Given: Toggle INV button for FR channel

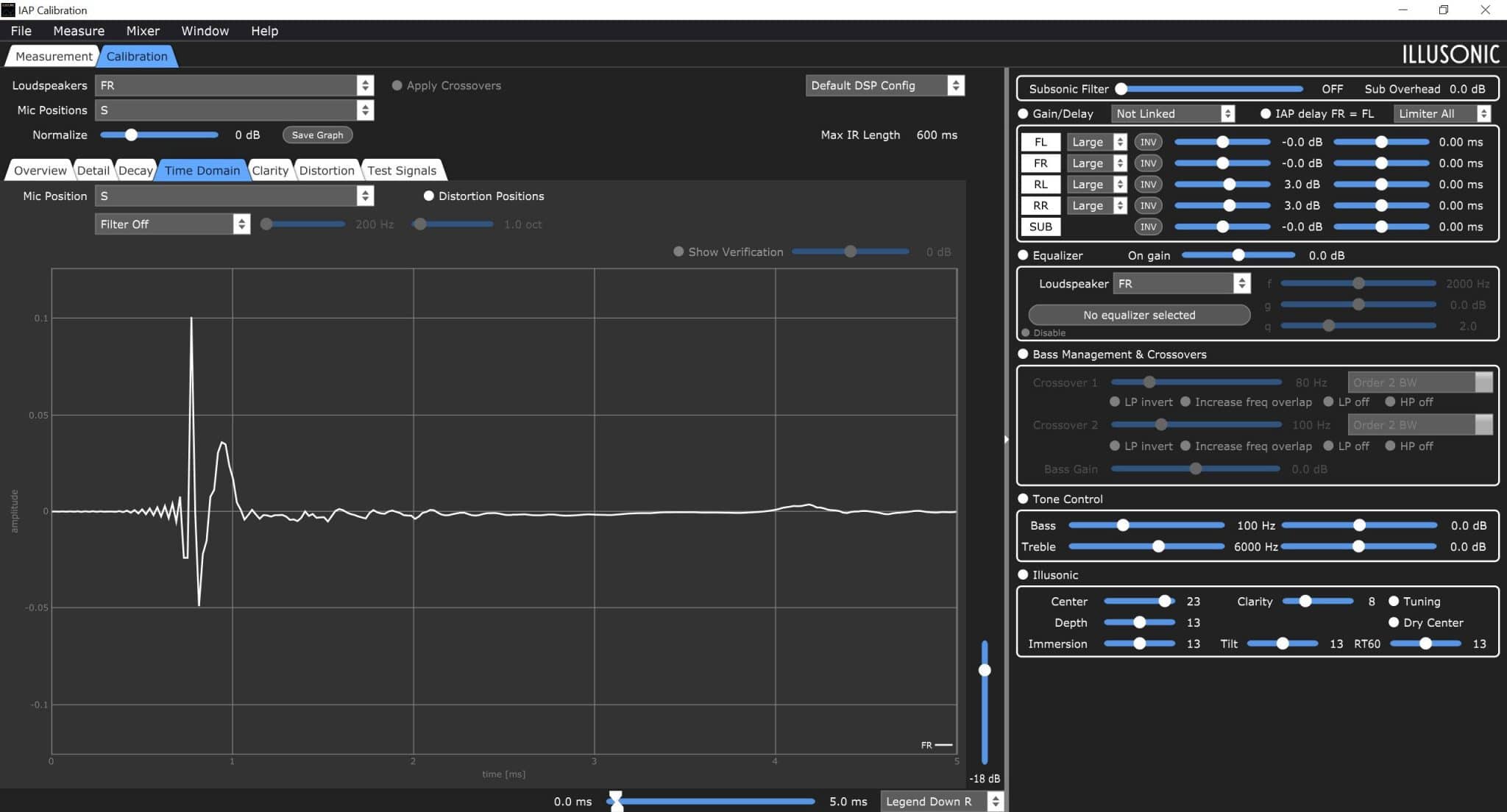Looking at the screenshot, I should (x=1148, y=163).
